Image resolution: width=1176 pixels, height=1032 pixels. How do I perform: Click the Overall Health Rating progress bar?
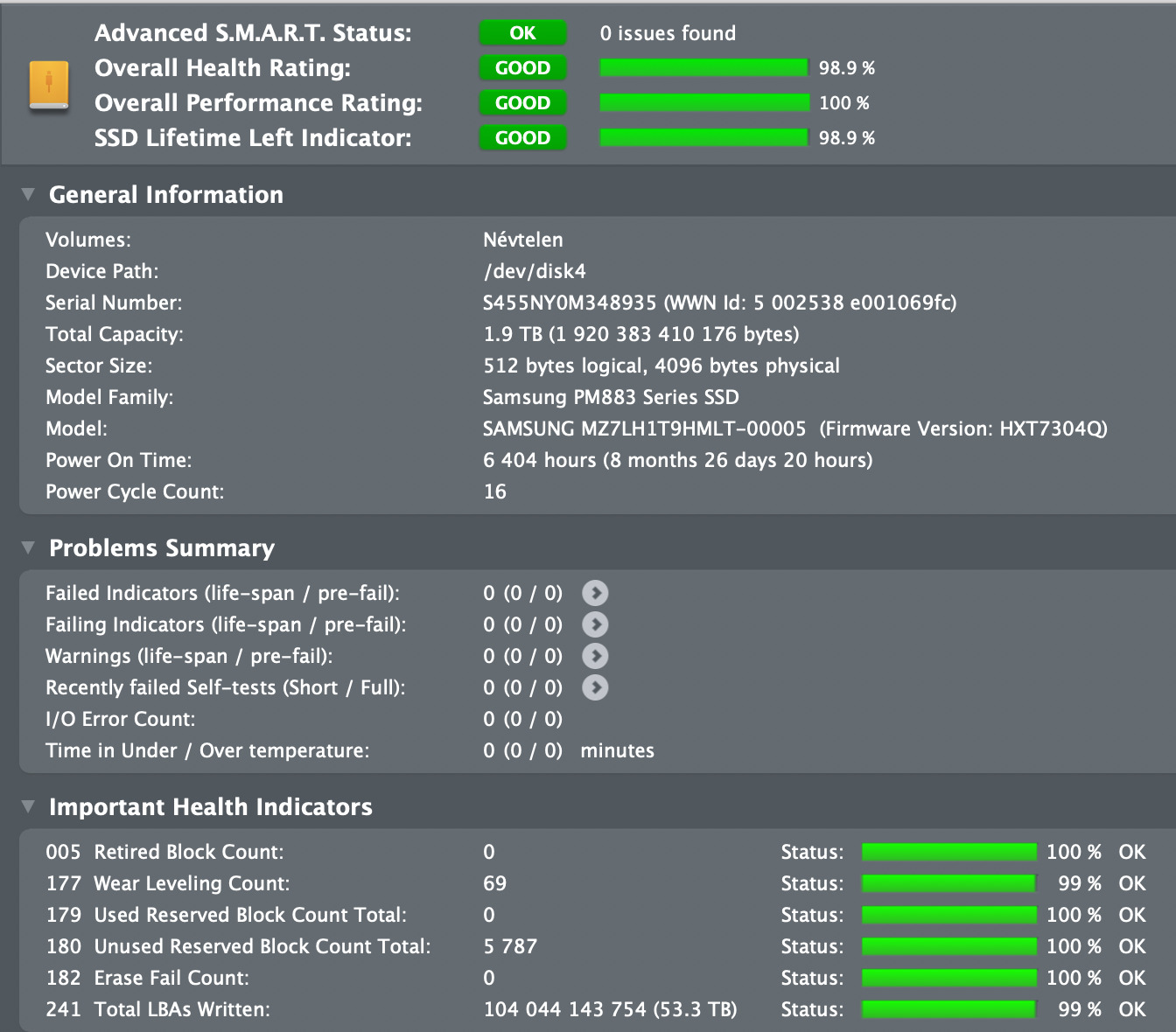(x=703, y=68)
